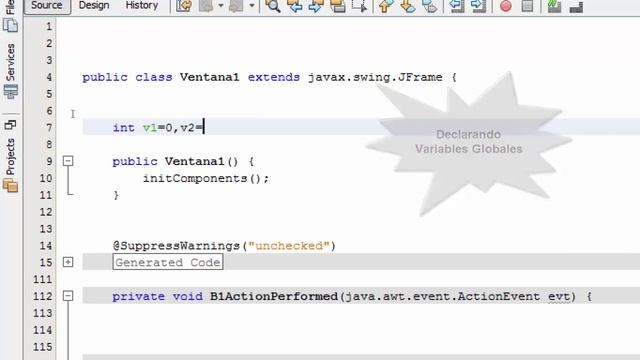Toggle Highlight Search in the editor toolbar
The image size is (640, 360).
pos(338,6)
